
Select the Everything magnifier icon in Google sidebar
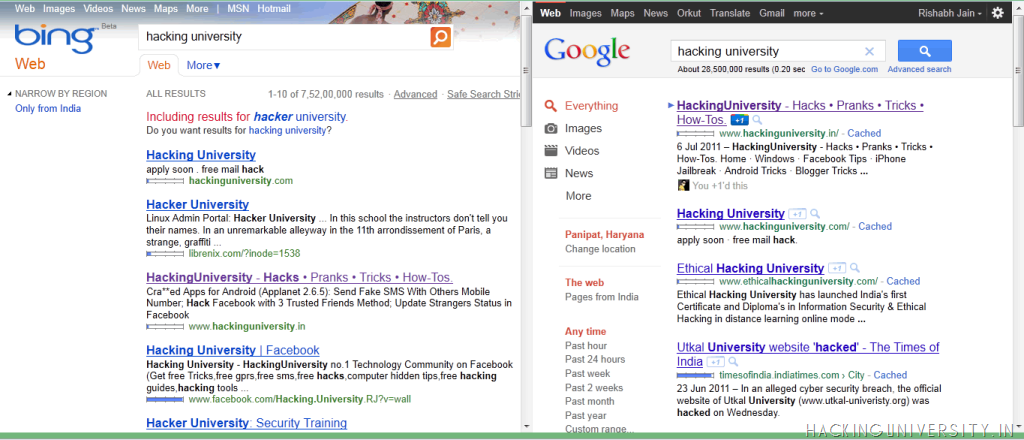[x=551, y=106]
